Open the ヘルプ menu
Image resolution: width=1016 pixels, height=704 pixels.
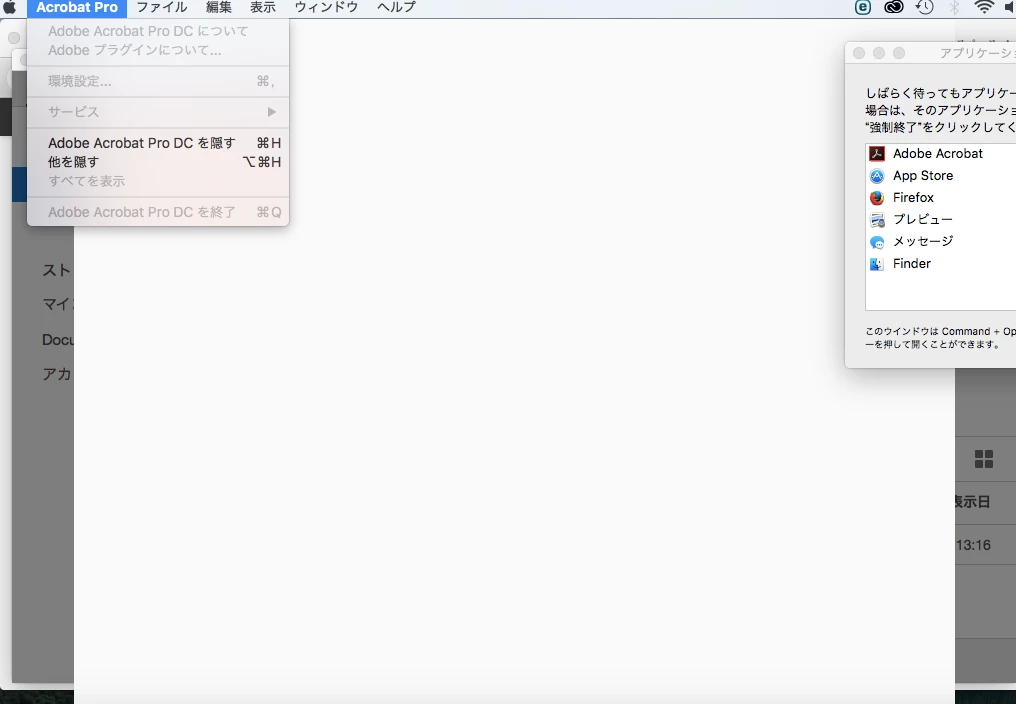click(396, 8)
